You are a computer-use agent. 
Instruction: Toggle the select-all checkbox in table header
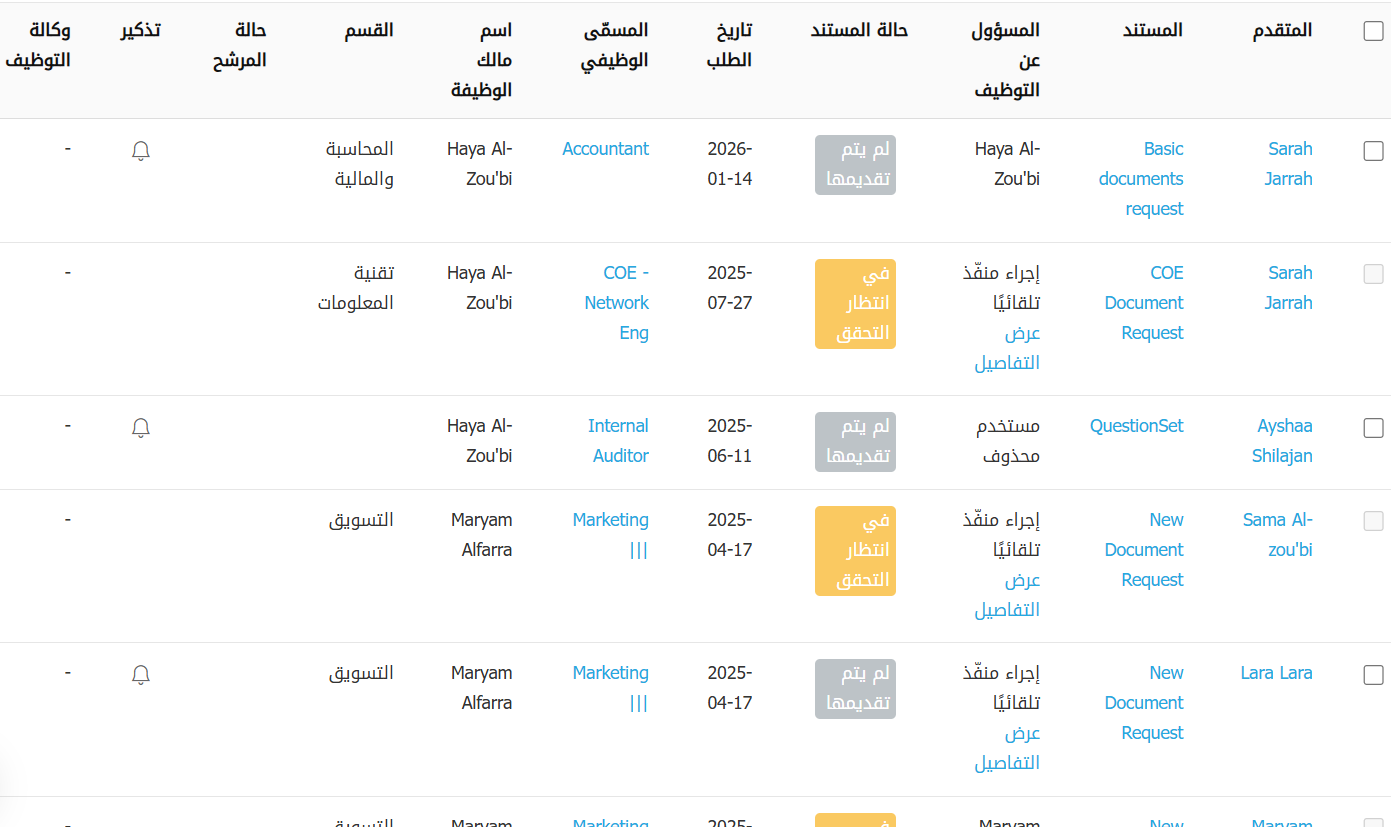1373,31
